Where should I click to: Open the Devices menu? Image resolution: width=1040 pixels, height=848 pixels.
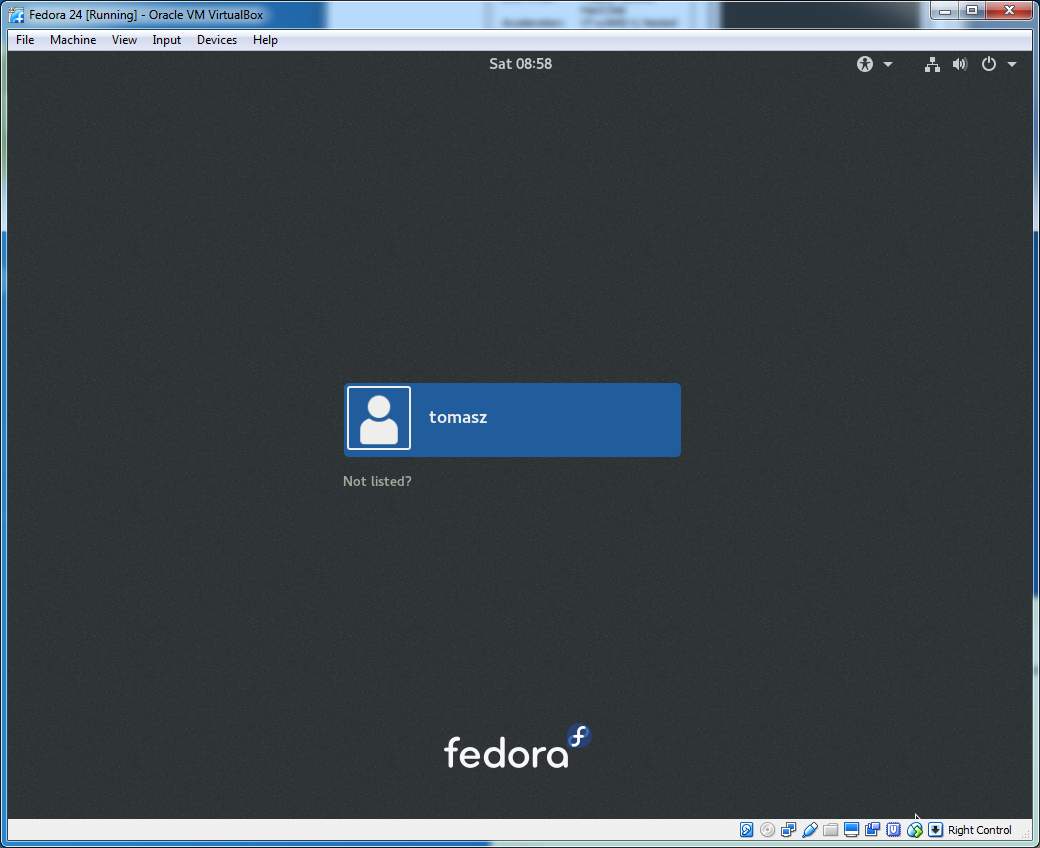[217, 40]
